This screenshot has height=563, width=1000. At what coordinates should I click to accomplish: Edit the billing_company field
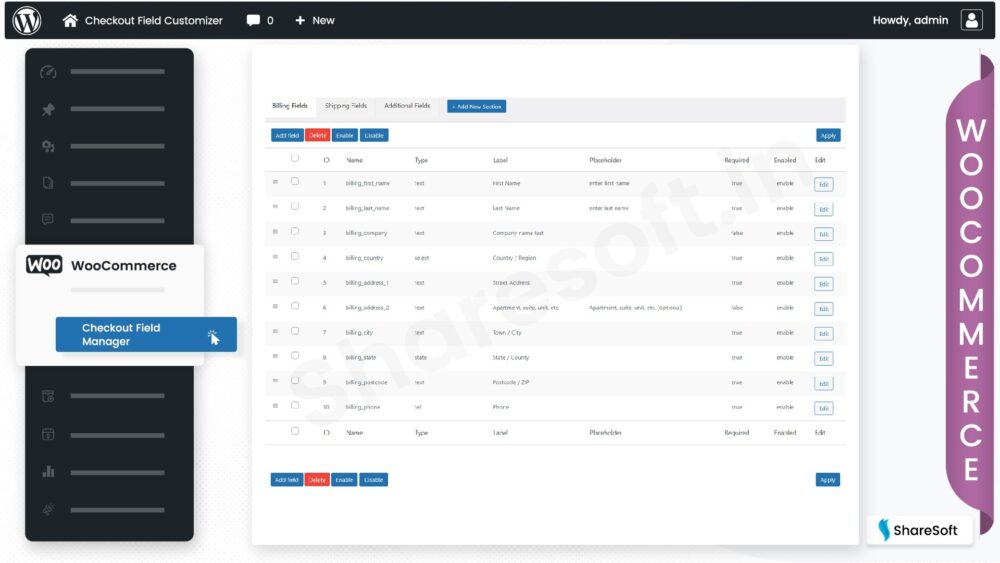[823, 234]
